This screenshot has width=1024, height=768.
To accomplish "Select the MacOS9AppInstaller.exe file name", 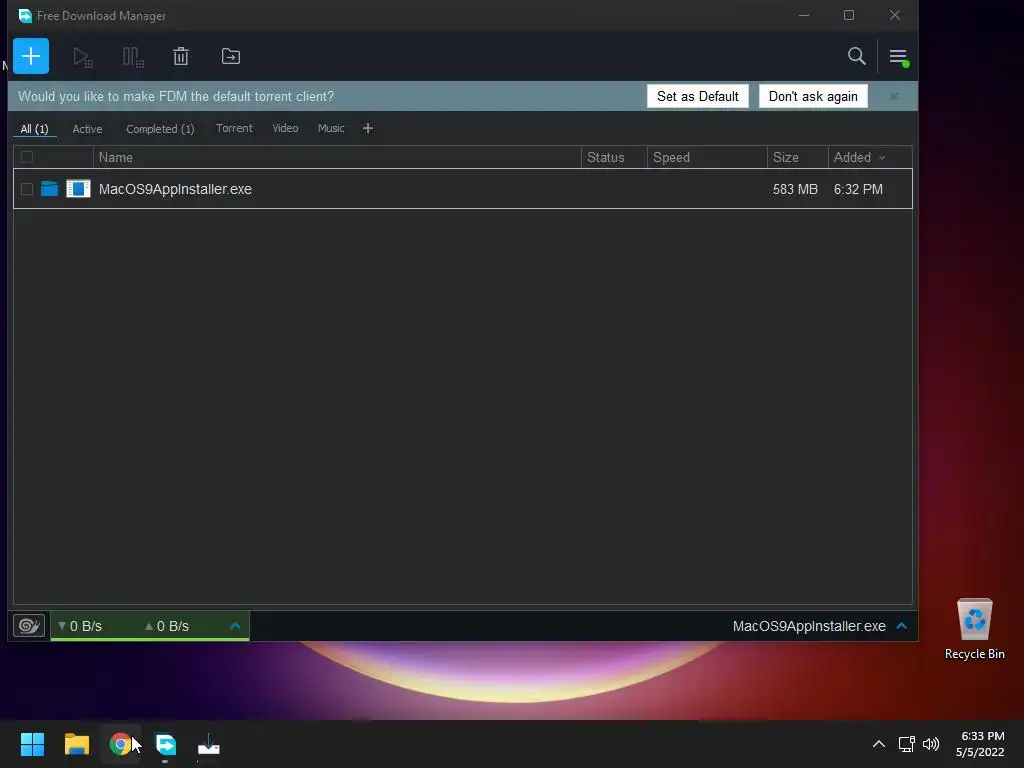I will pos(175,189).
